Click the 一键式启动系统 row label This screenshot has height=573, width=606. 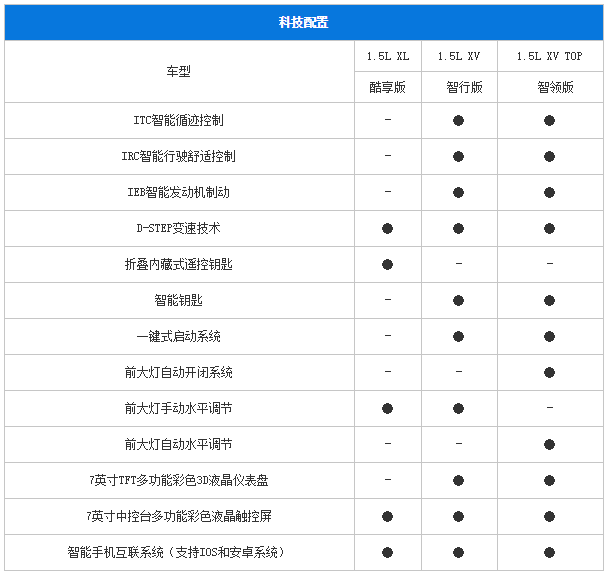(x=178, y=337)
